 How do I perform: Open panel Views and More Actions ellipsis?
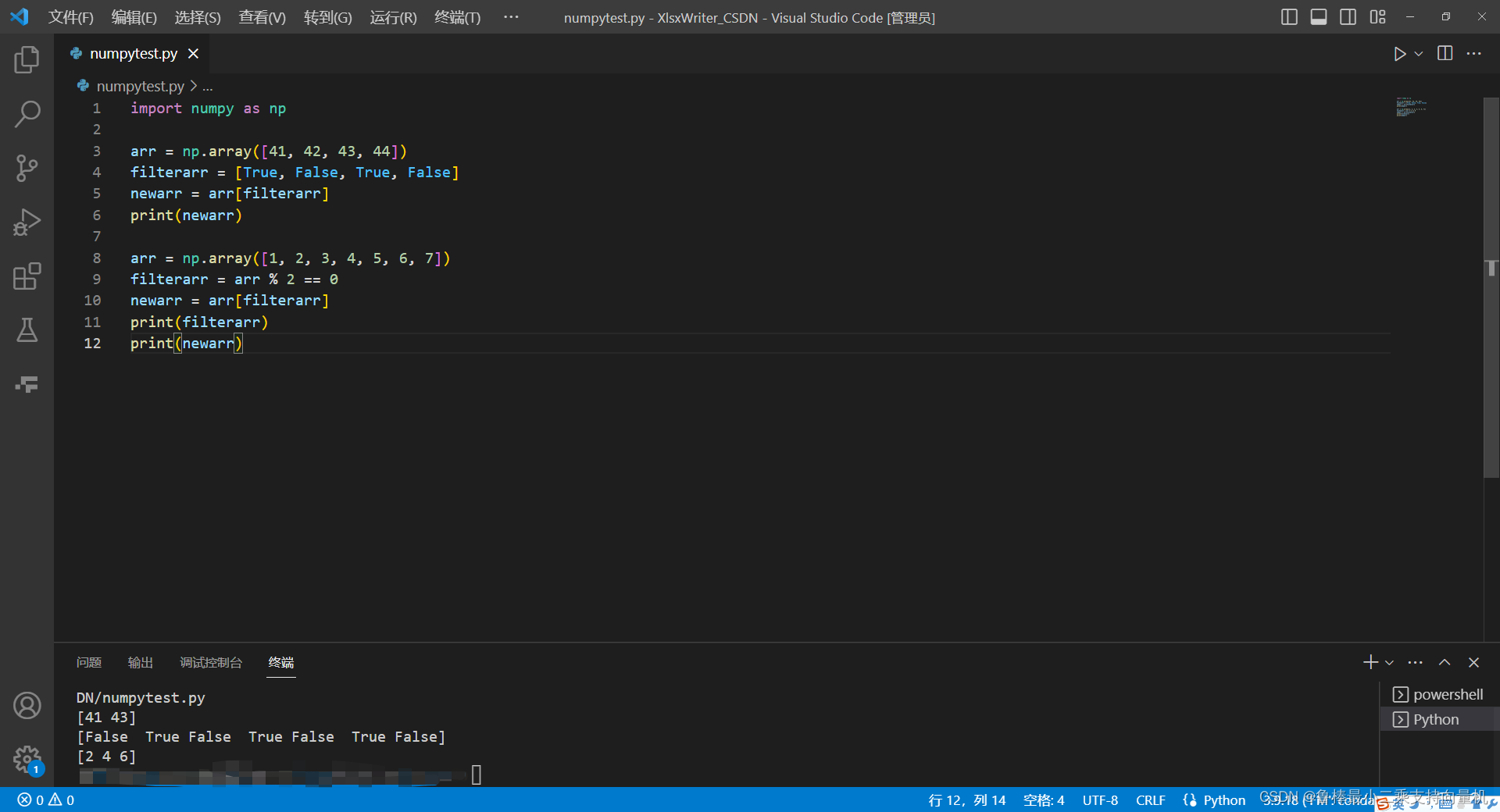tap(1415, 662)
